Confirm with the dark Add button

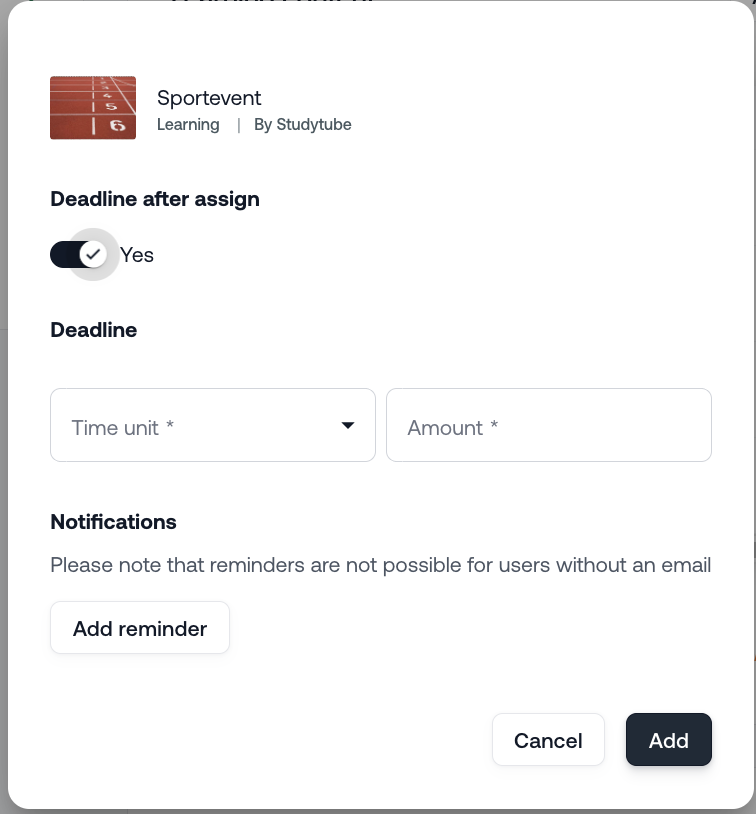click(x=668, y=740)
